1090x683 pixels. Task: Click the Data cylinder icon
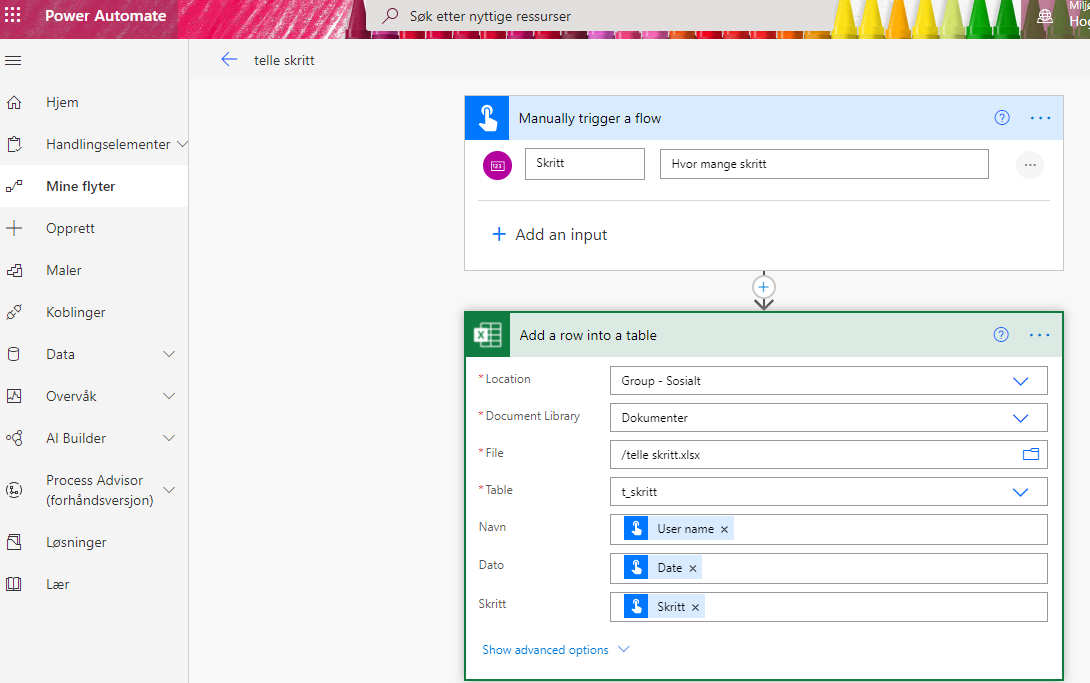pos(14,354)
